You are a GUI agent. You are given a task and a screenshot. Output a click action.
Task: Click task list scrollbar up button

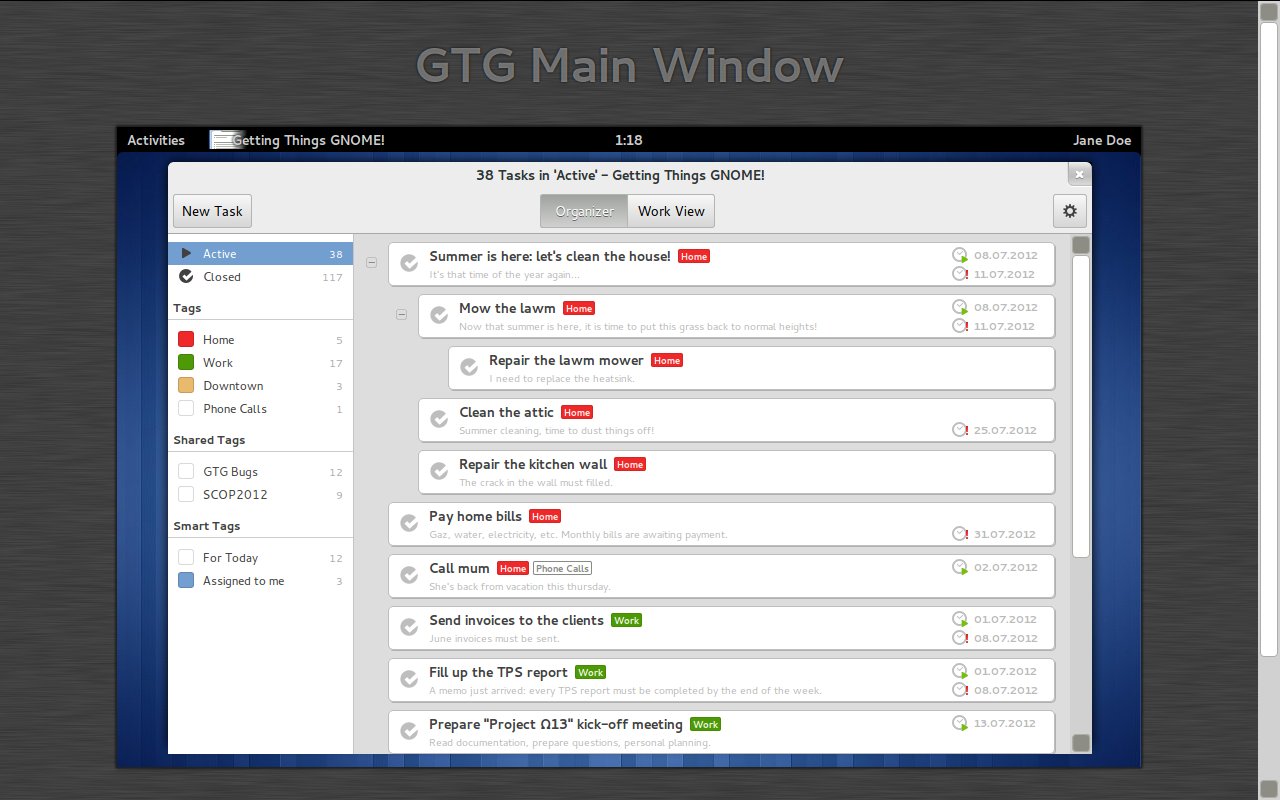click(x=1081, y=245)
